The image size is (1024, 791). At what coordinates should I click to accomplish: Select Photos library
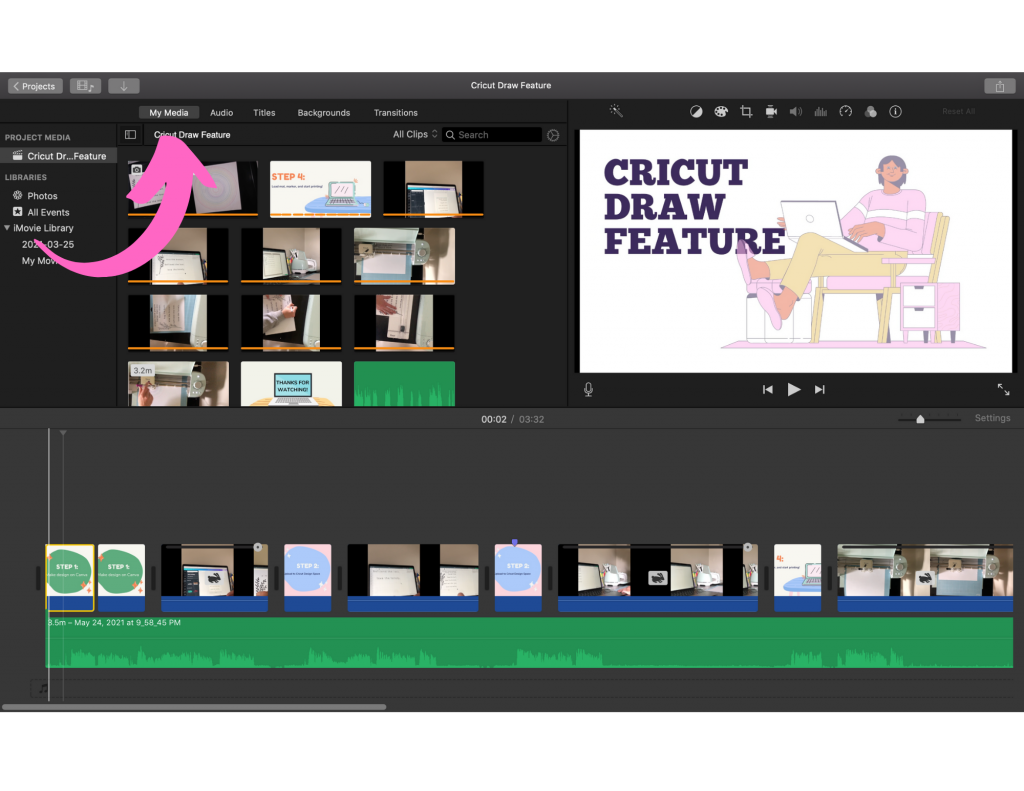pos(35,196)
